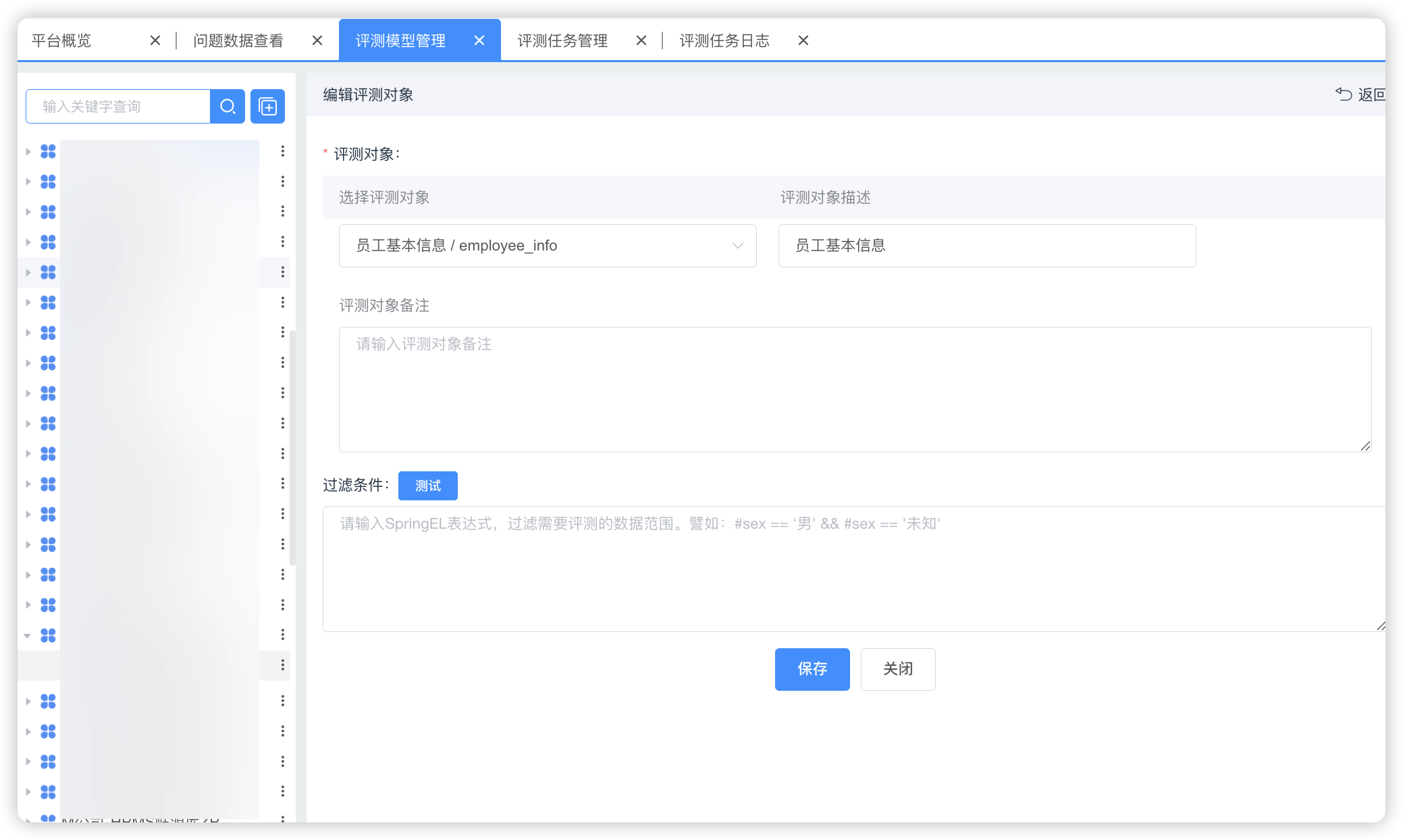The width and height of the screenshot is (1403, 840).
Task: Click into the 评测对象备注 textarea
Action: point(854,390)
